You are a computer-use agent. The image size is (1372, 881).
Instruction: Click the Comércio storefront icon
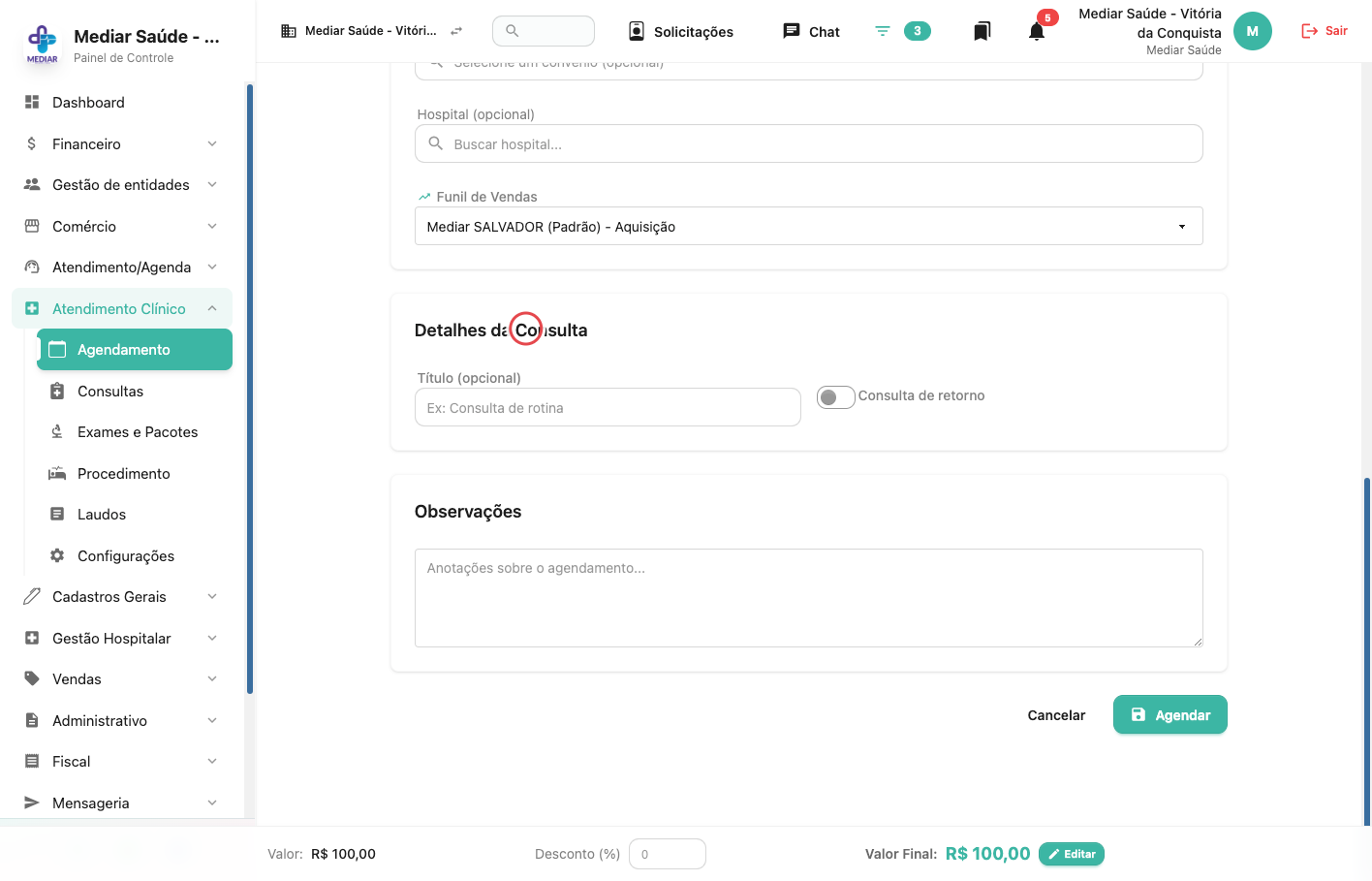(x=32, y=226)
